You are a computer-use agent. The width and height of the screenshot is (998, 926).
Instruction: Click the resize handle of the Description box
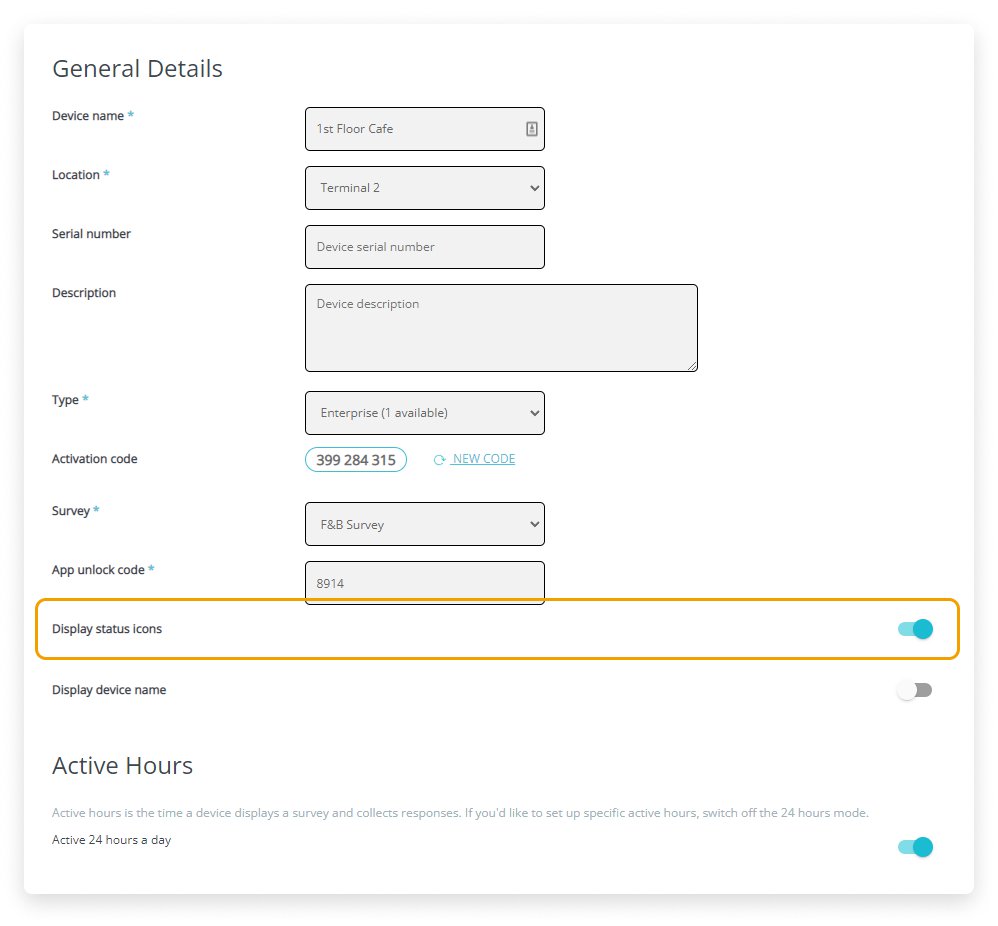(x=690, y=365)
